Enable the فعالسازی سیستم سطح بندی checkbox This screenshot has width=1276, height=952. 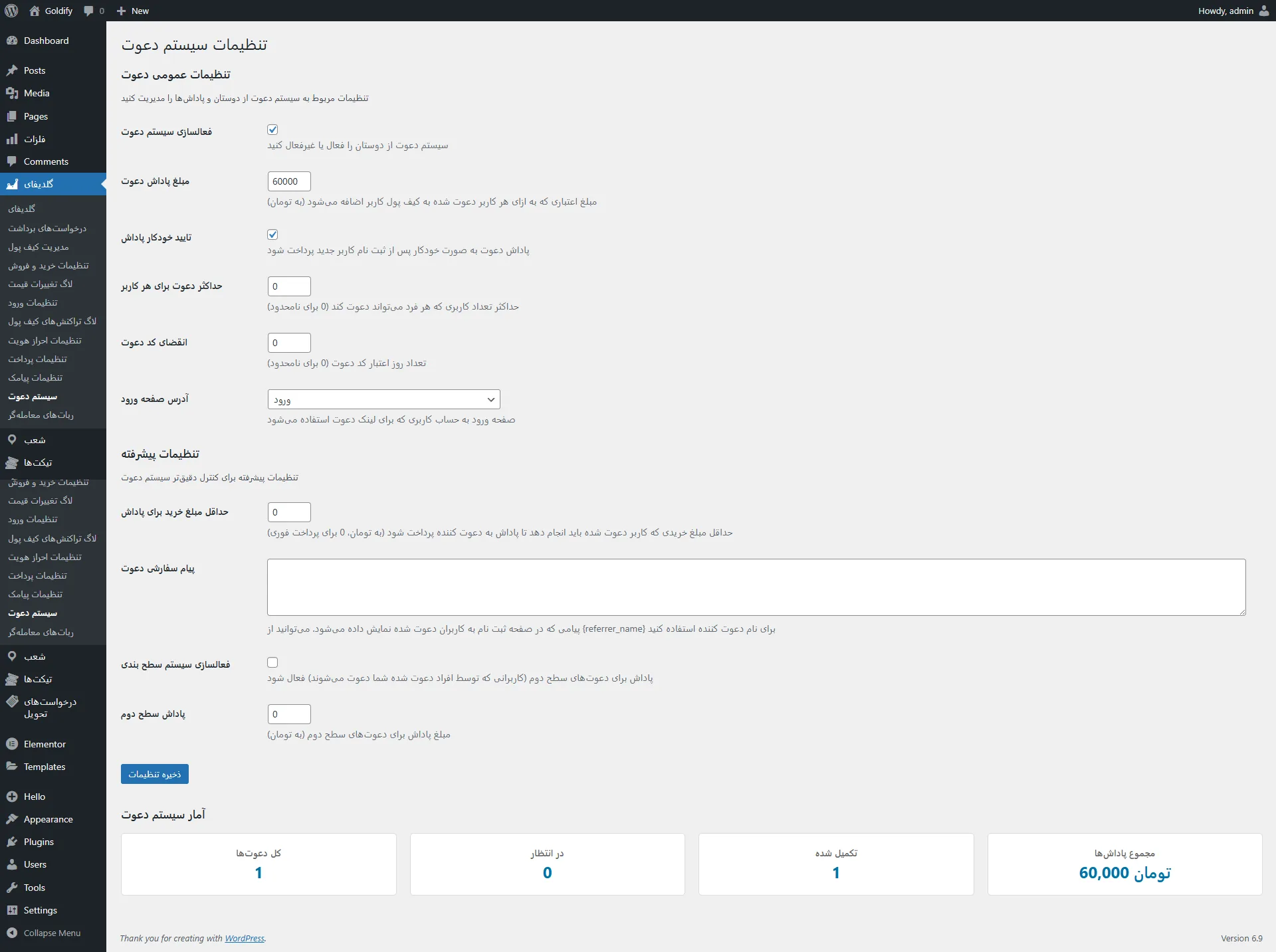pyautogui.click(x=272, y=662)
